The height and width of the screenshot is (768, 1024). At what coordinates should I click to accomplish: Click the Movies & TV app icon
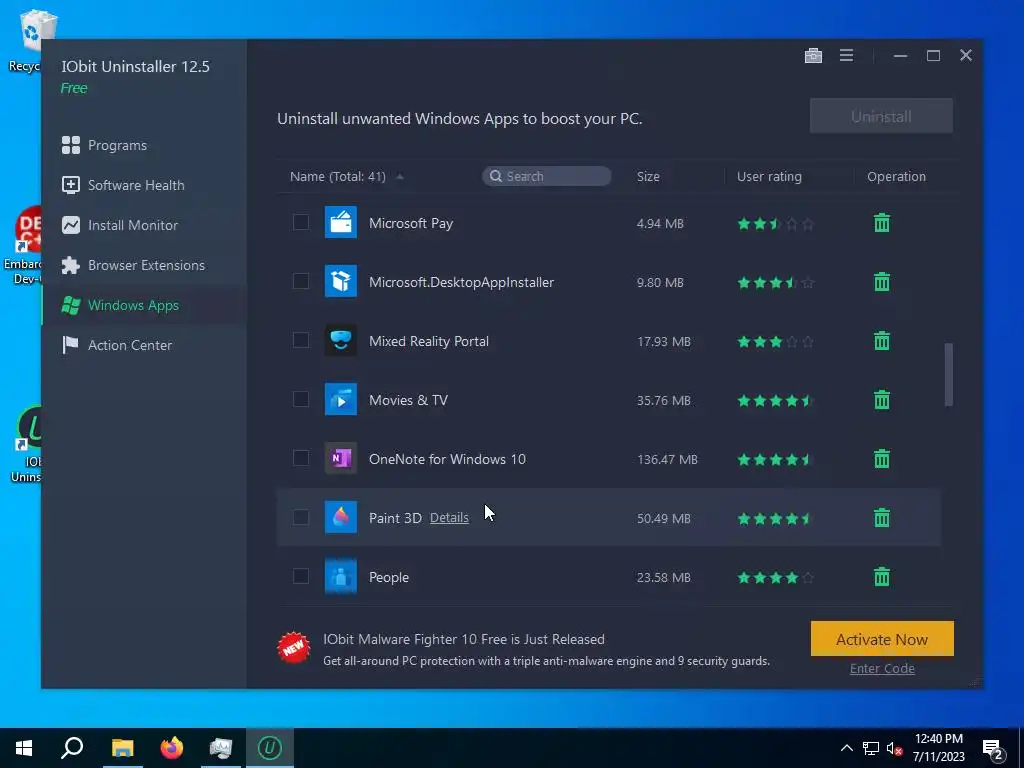coord(341,400)
